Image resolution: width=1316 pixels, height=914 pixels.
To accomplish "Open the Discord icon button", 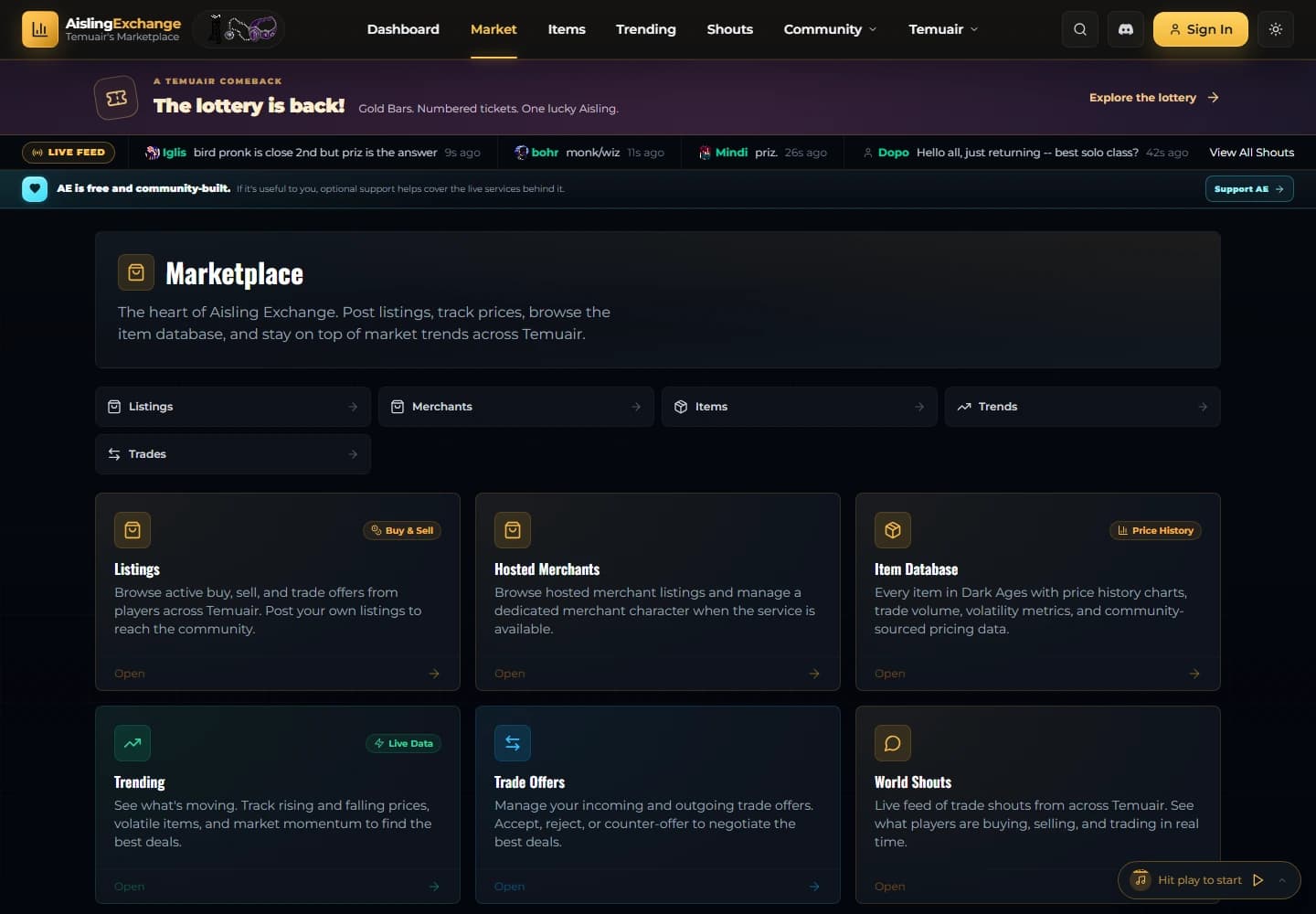I will click(1126, 29).
